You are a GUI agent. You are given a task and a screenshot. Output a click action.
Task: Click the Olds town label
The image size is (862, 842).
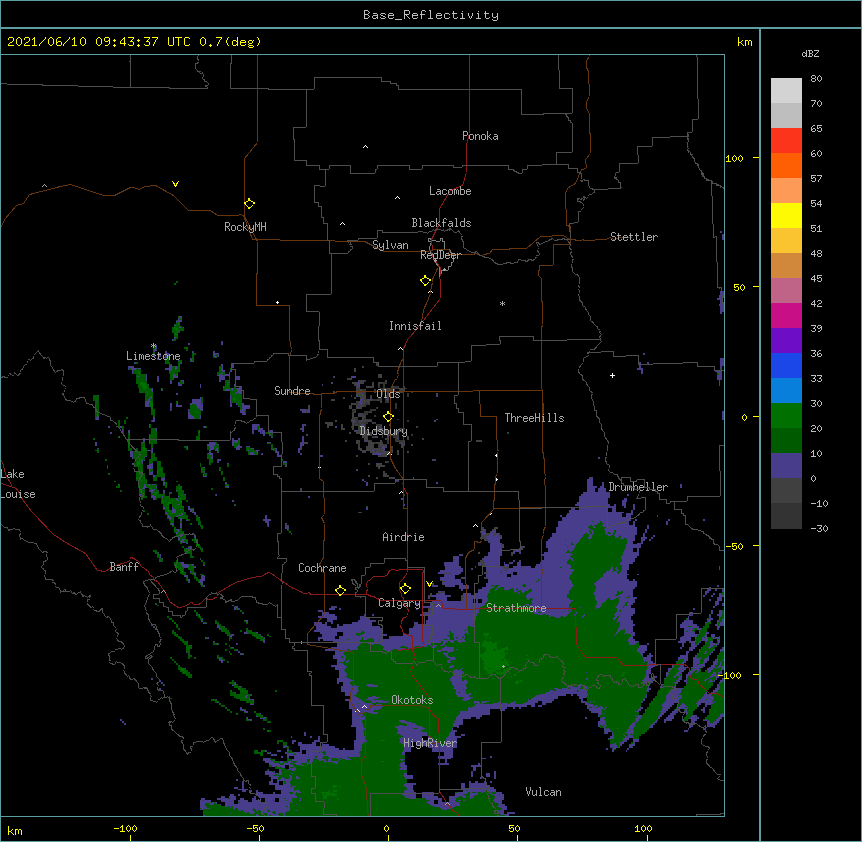point(388,394)
